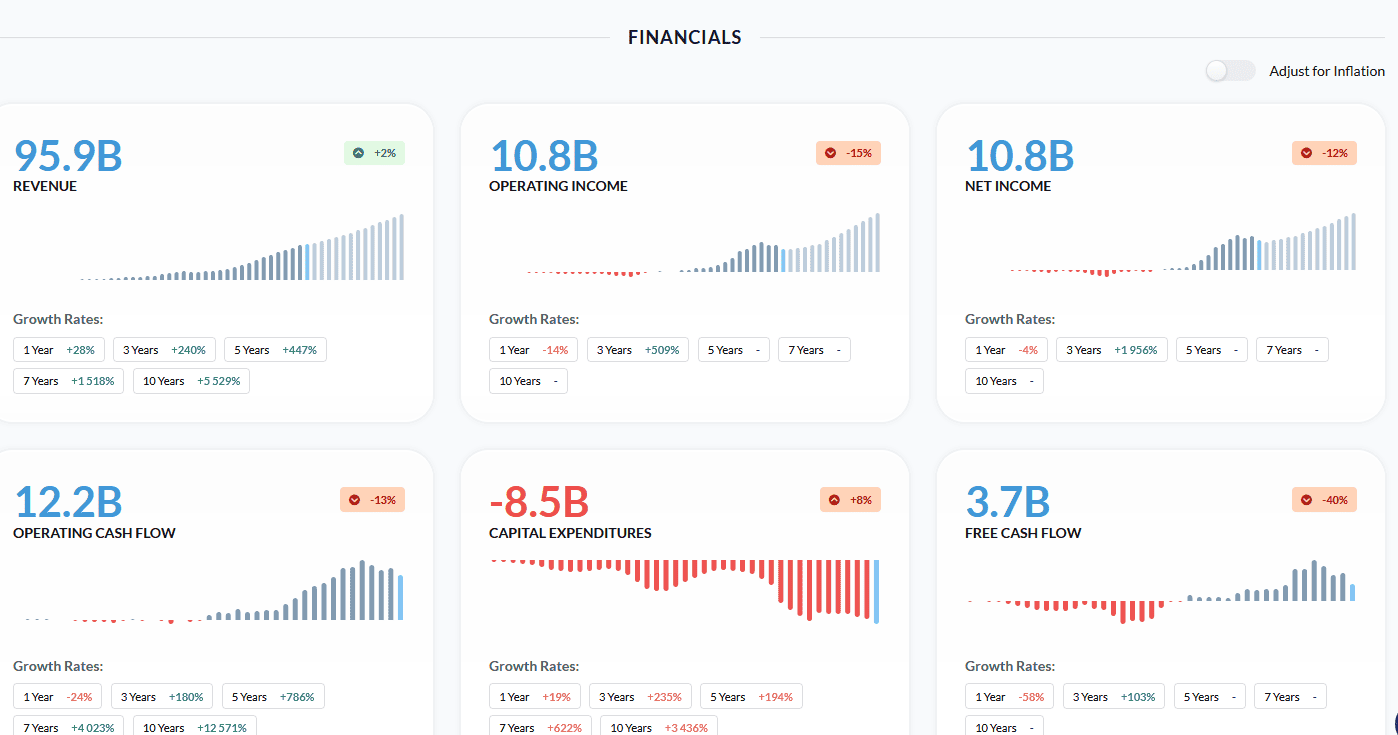Screen dimensions: 1398x735
Task: Select Operating Income 3 Years rate +509%
Action: point(638,350)
